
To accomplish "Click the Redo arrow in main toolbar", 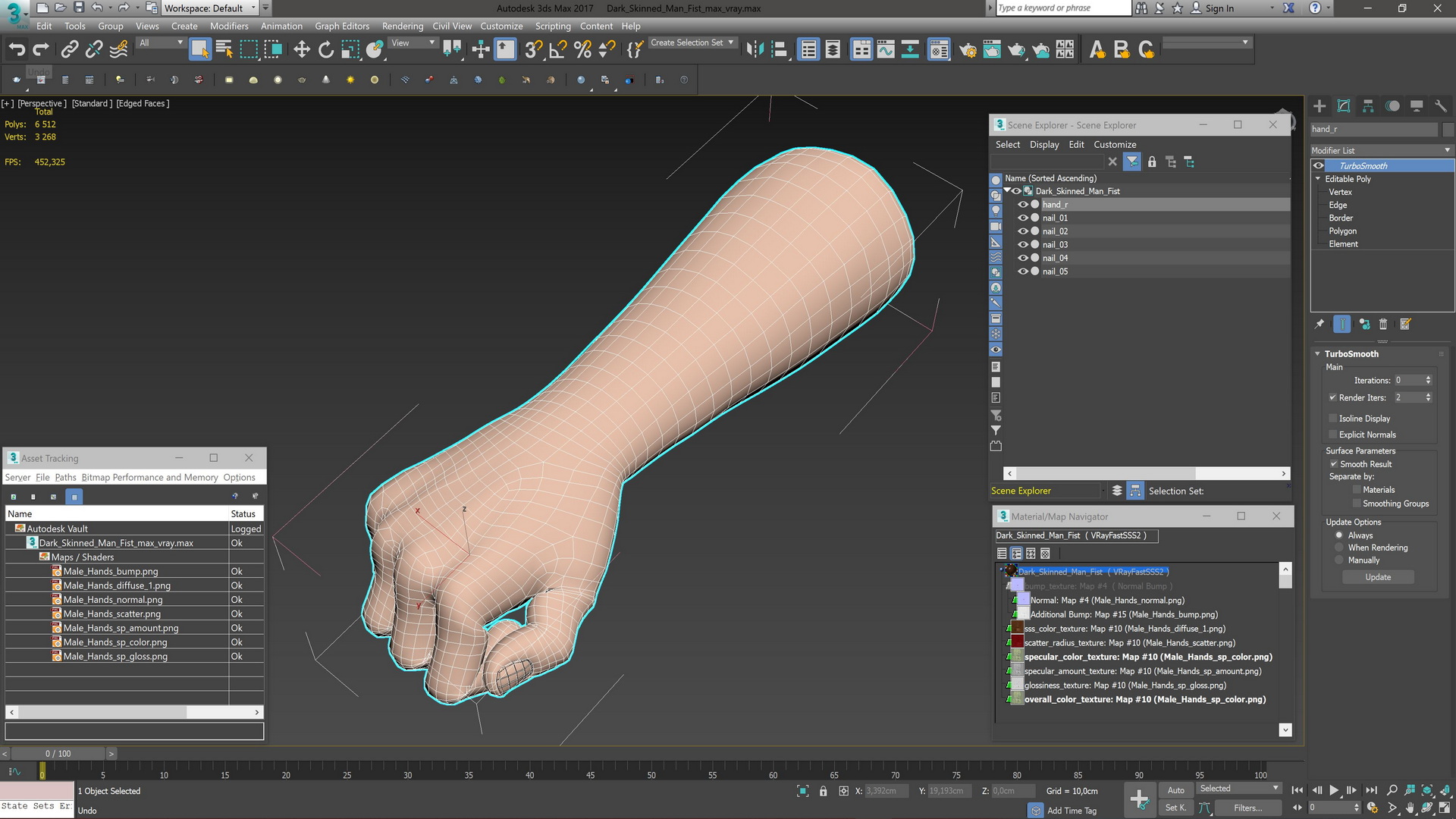I will [x=41, y=49].
